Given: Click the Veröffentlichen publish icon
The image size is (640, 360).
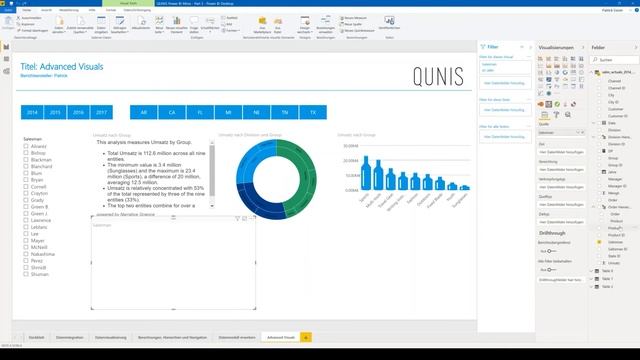Looking at the screenshot, I should click(x=389, y=23).
